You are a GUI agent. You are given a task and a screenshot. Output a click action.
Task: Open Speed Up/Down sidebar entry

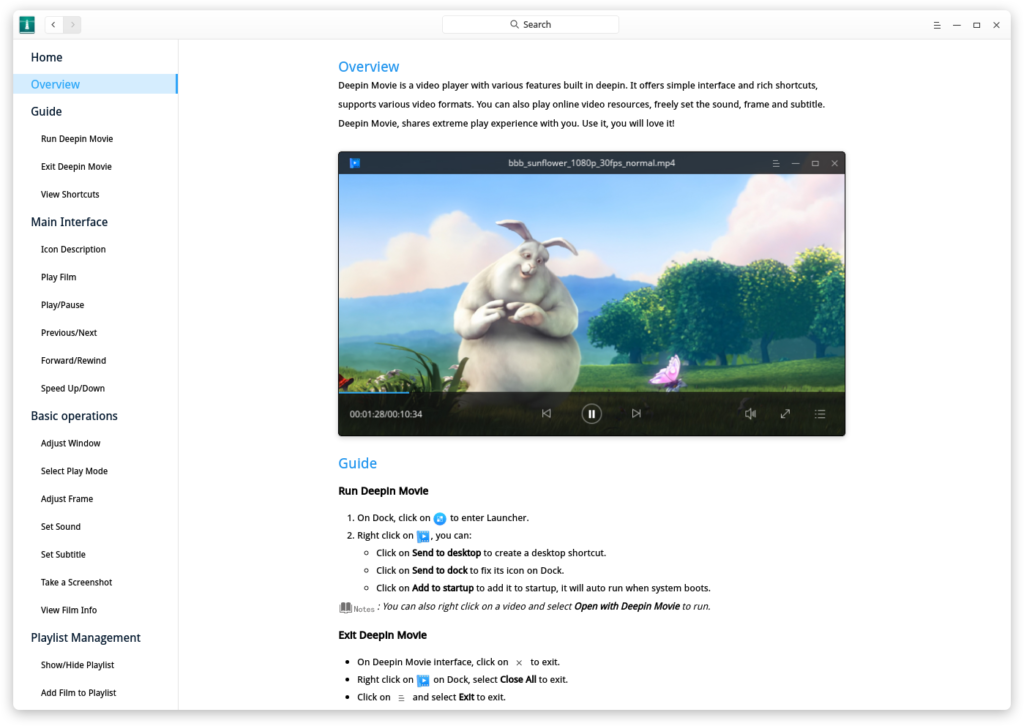[x=72, y=388]
